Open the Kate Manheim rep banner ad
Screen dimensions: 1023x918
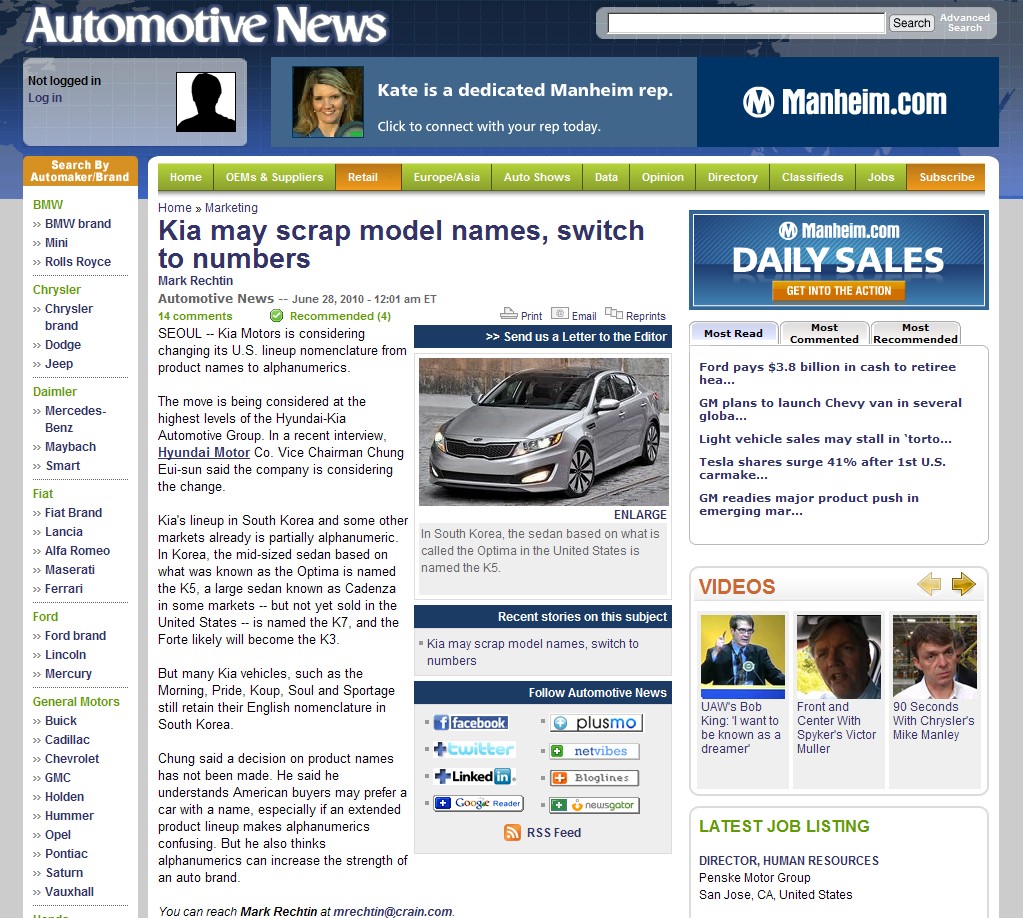click(x=484, y=102)
